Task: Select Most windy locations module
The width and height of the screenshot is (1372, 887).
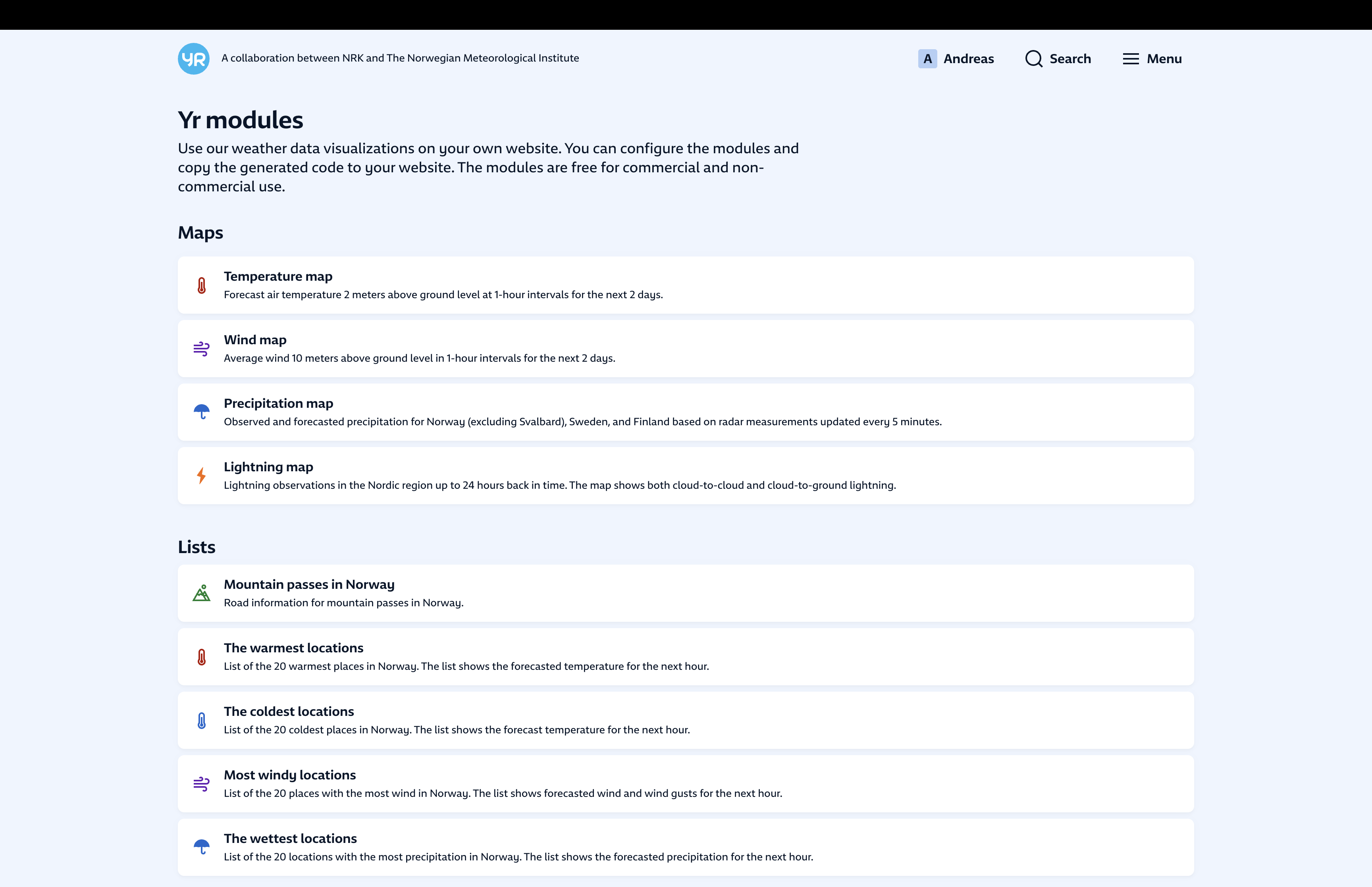Action: 289,775
